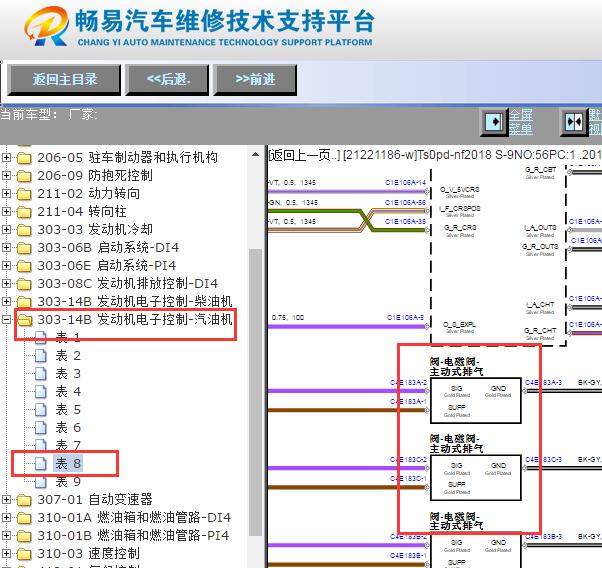
Task: Go back with the <<后退 button
Action: point(167,79)
